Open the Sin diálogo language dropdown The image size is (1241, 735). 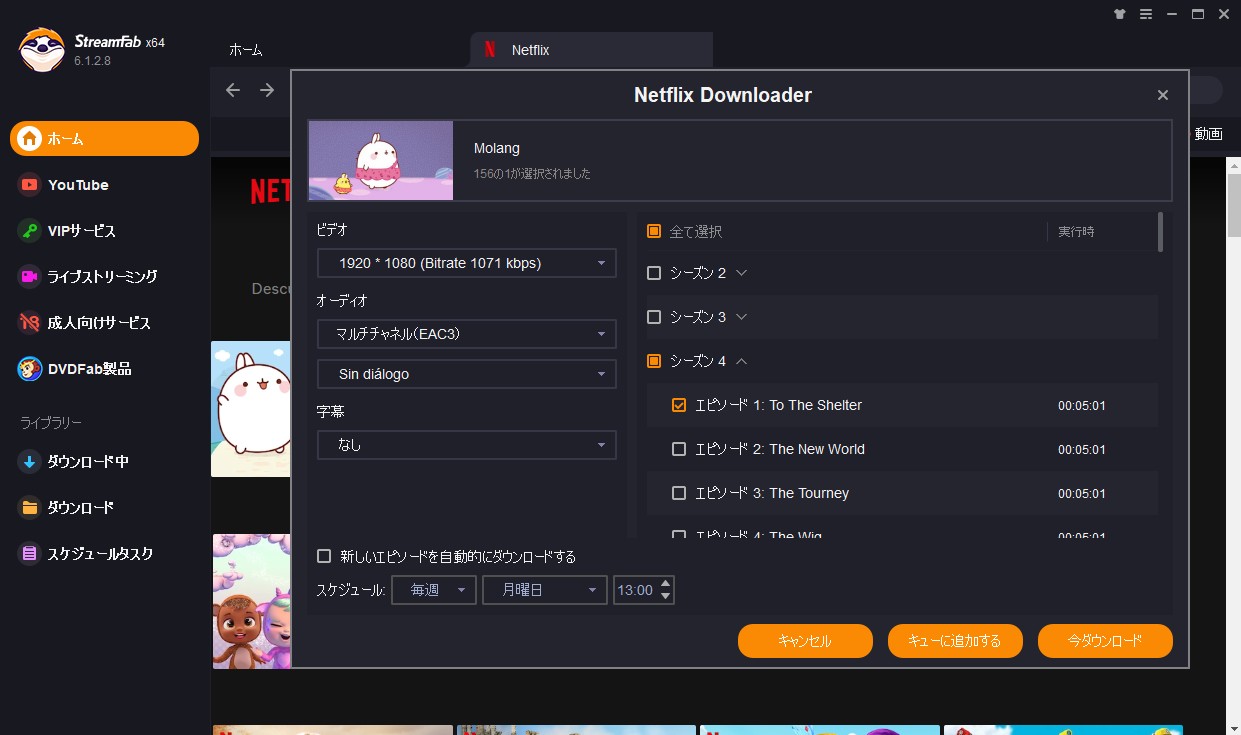pyautogui.click(x=467, y=374)
